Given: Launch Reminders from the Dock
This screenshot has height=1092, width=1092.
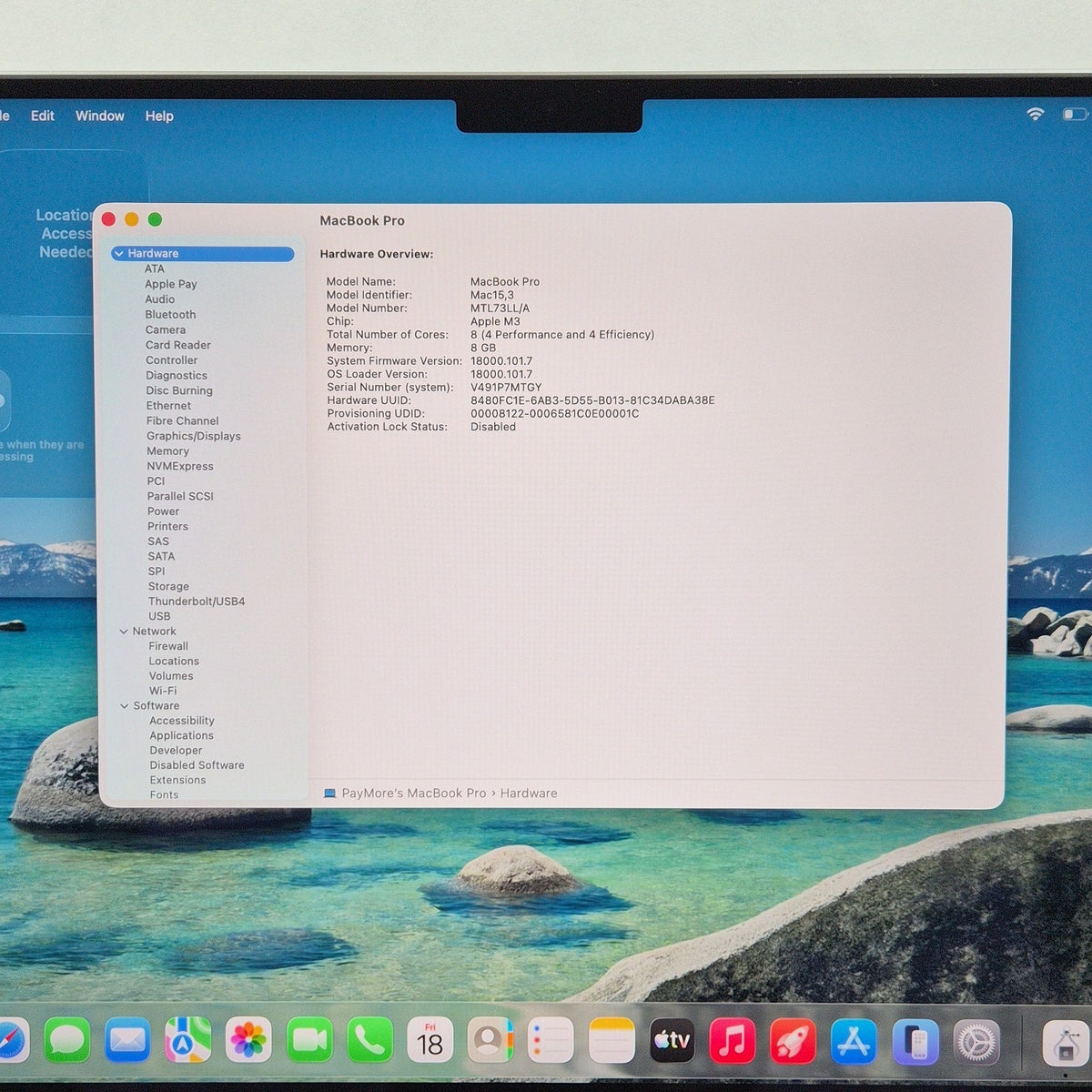Looking at the screenshot, I should tap(551, 1040).
